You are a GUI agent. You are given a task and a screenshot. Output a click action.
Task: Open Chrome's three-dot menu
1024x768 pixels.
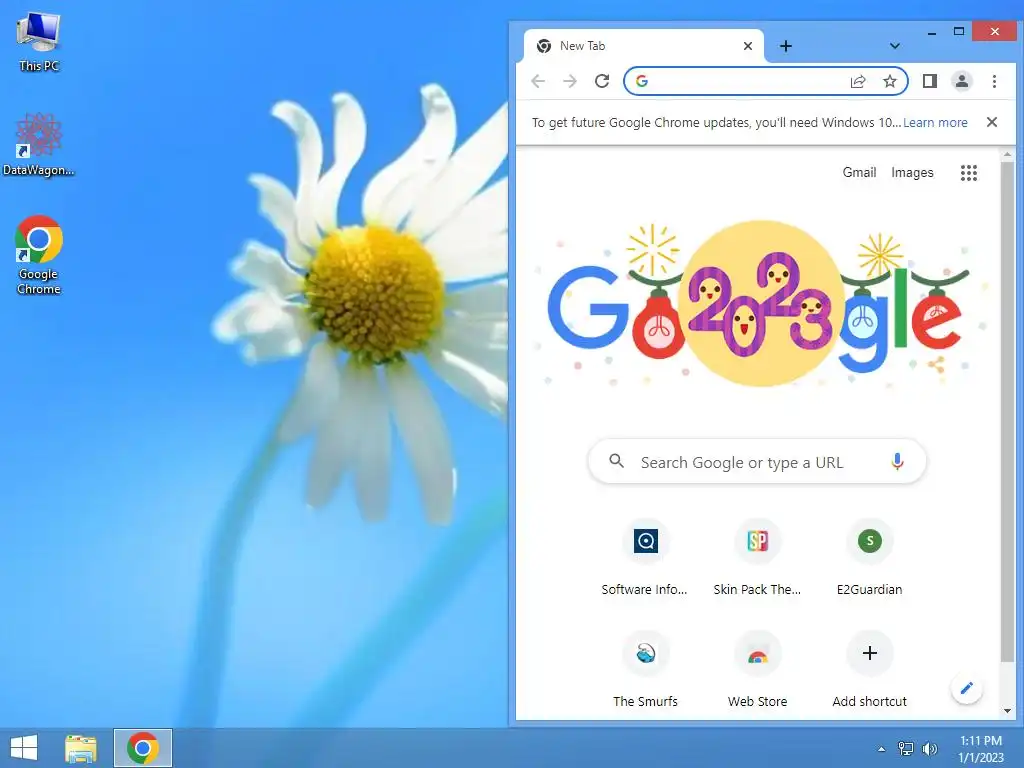[994, 81]
